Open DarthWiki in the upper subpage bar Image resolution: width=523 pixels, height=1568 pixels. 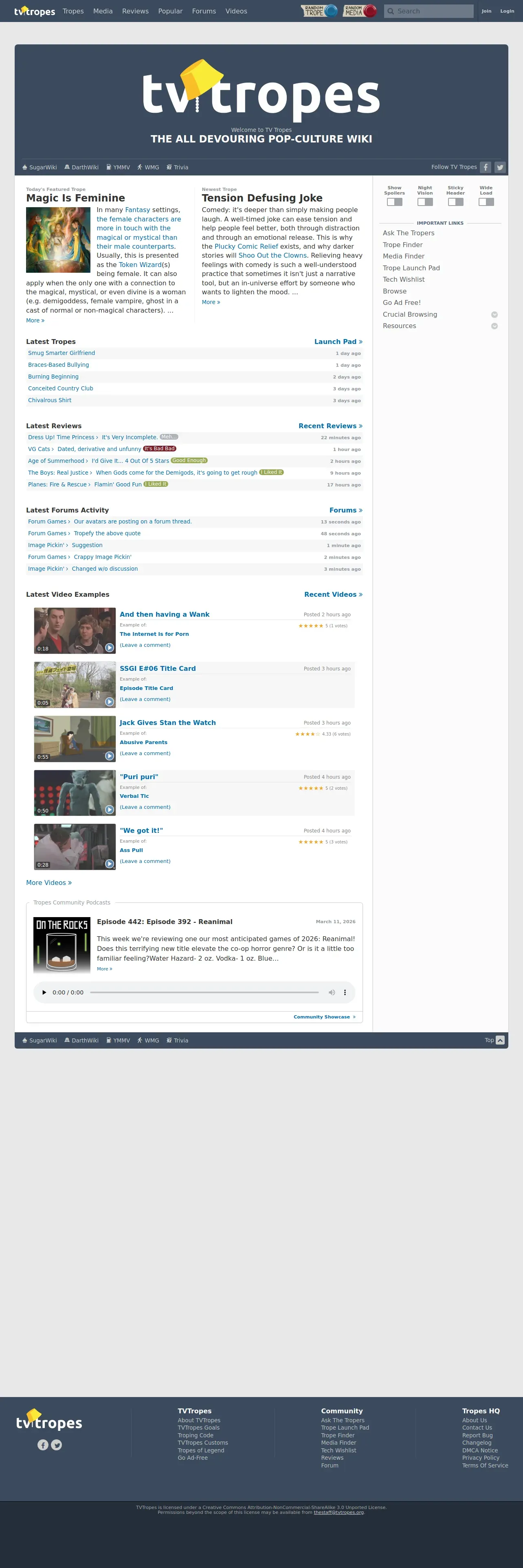coord(81,167)
